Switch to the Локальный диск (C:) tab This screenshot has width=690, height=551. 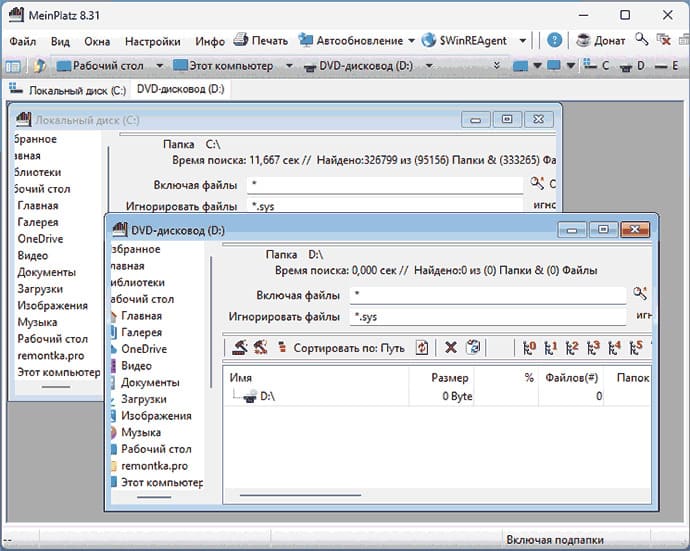(69, 90)
